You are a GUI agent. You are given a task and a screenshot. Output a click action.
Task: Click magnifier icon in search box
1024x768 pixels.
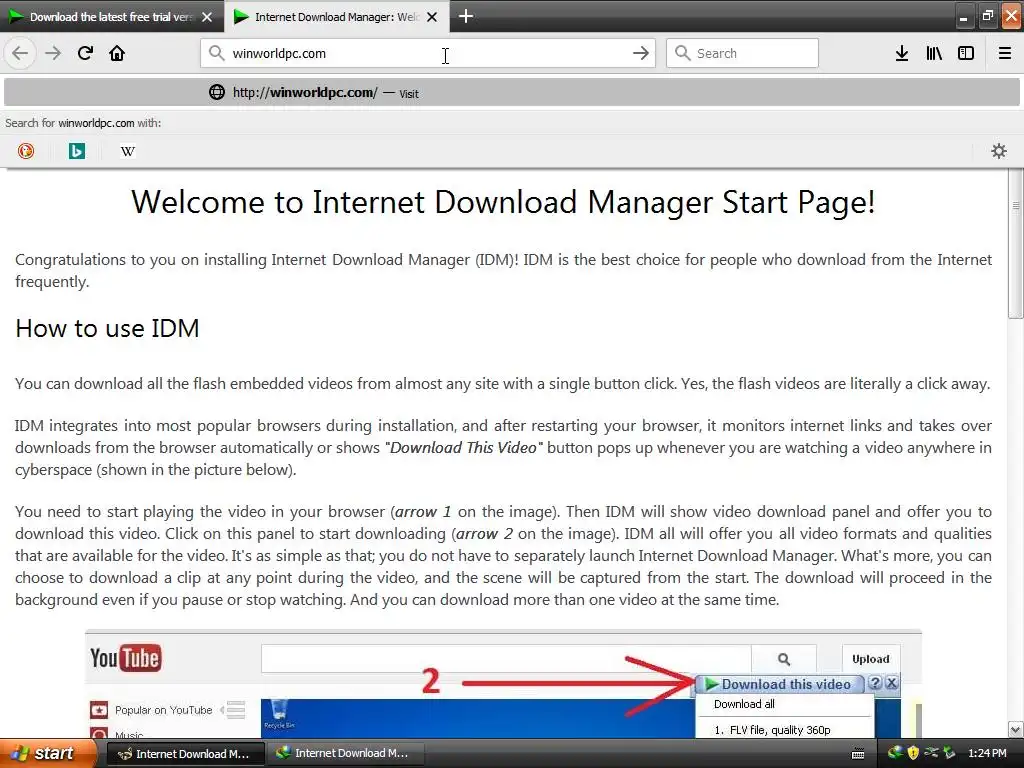point(682,53)
